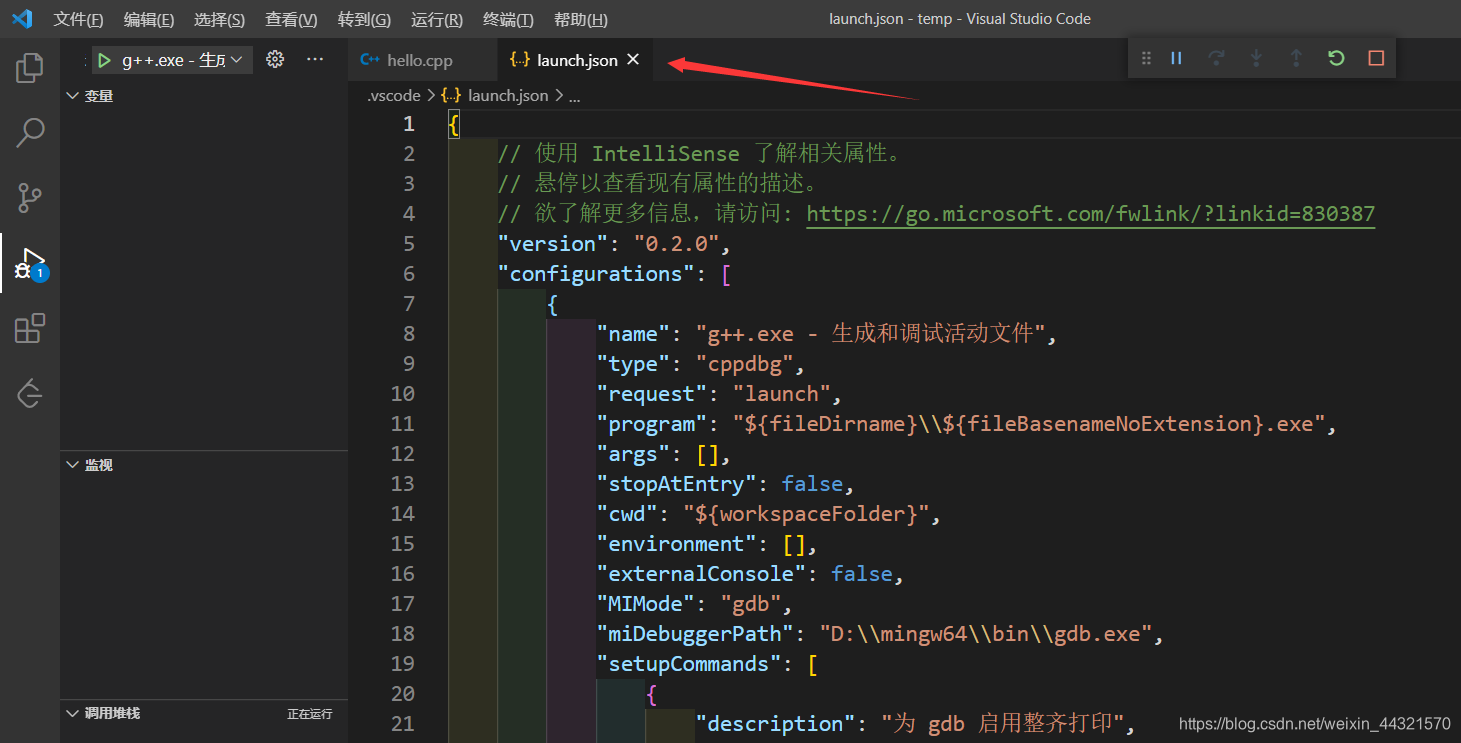Click Step Into in debug toolbar

pos(1256,58)
